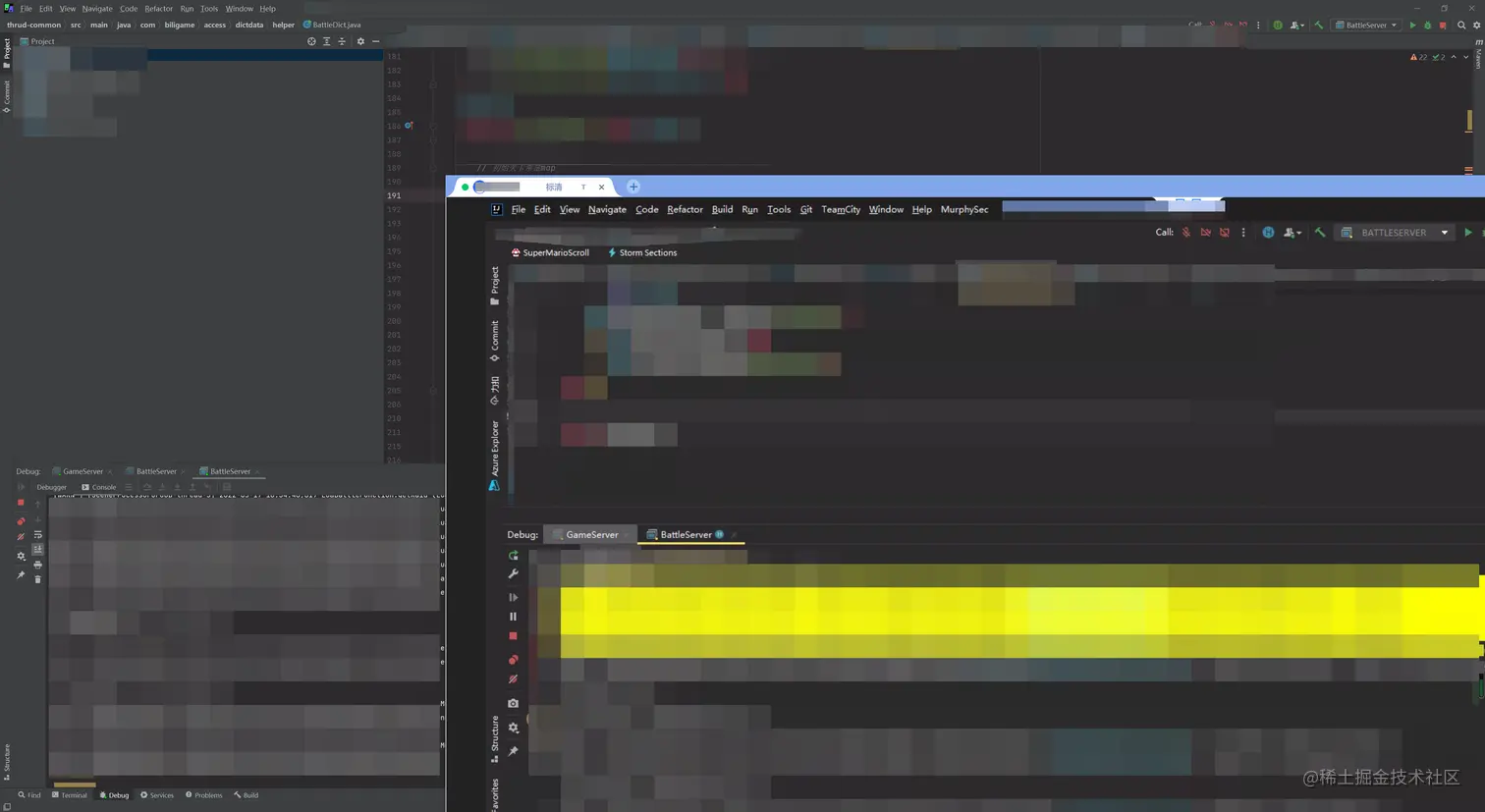Screen dimensions: 1485x812
Task: Click the wrench settings icon in debug toolbar
Action: (x=513, y=573)
